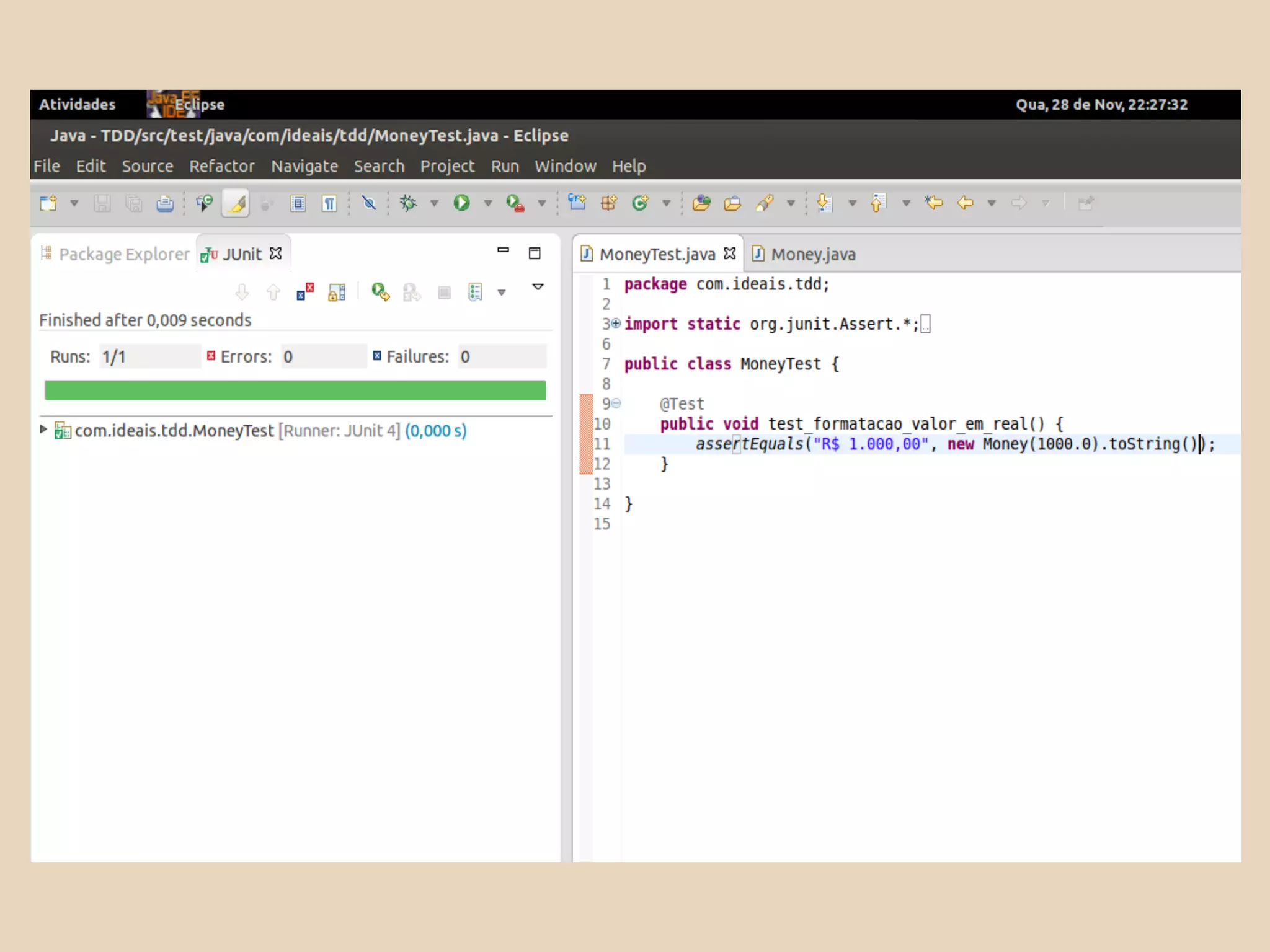Switch to Package Explorer view
The height and width of the screenshot is (952, 1270).
pos(123,254)
